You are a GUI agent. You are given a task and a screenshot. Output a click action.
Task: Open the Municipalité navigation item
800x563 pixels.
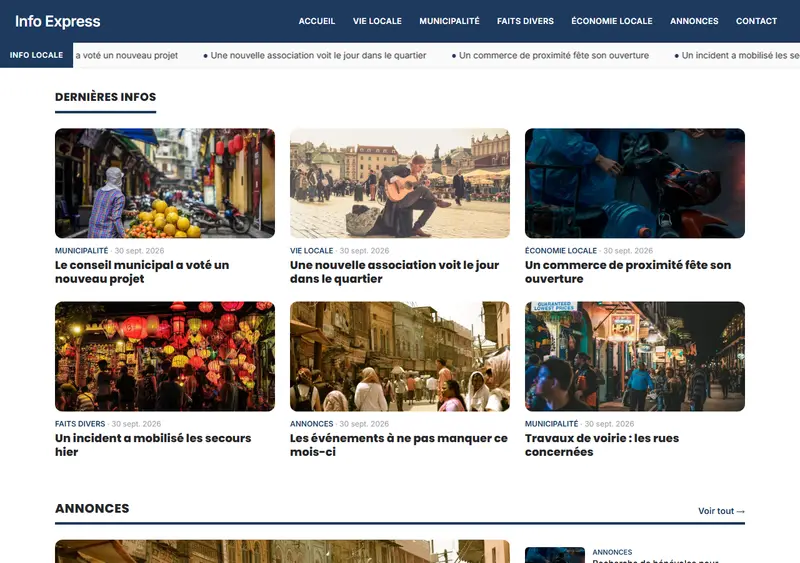(x=449, y=21)
